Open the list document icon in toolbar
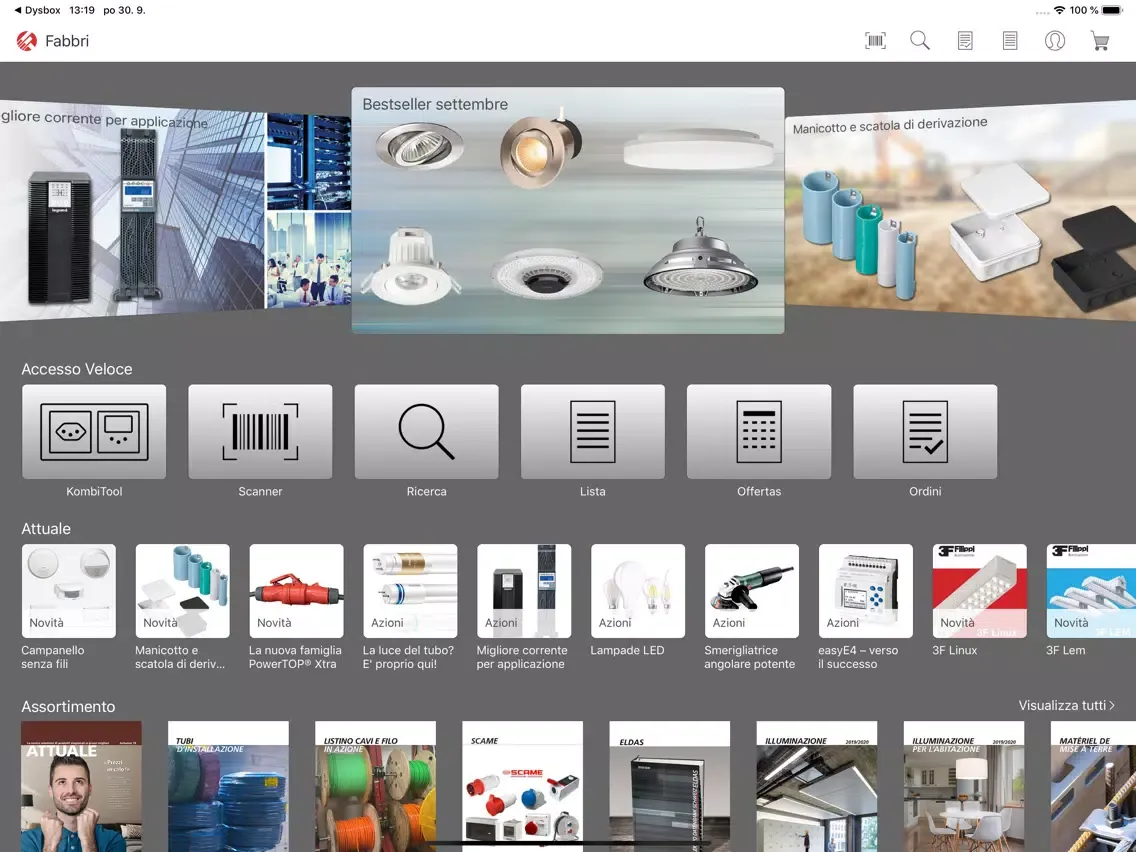The width and height of the screenshot is (1136, 852). click(1010, 41)
